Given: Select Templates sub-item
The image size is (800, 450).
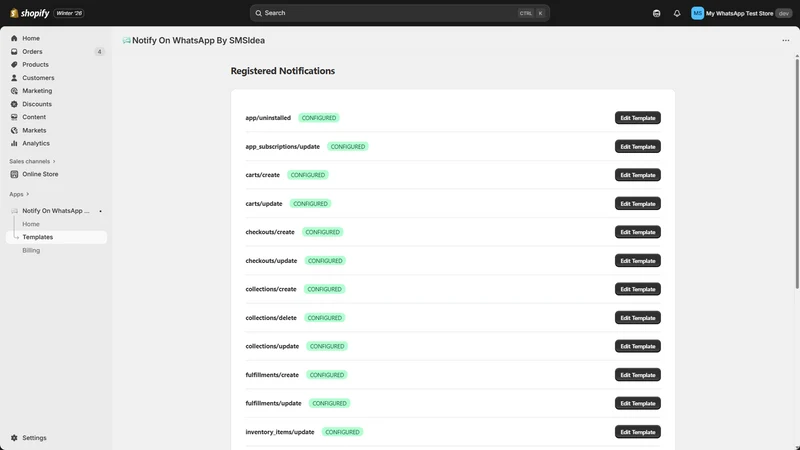Looking at the screenshot, I should coord(56,237).
